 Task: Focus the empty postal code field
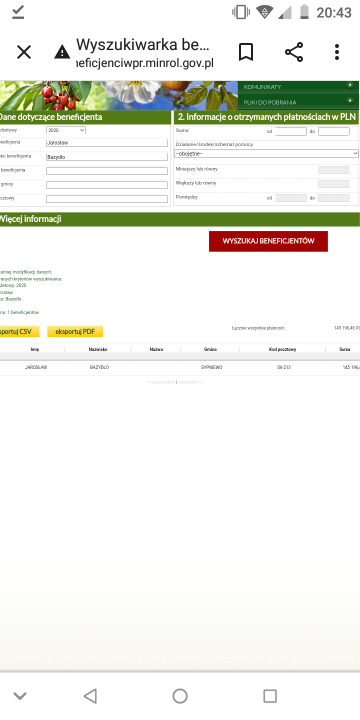[x=107, y=199]
